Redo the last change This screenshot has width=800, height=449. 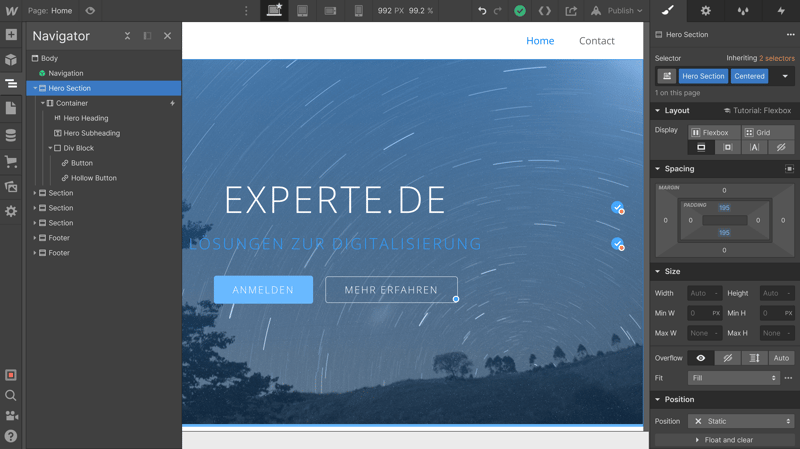click(x=498, y=11)
